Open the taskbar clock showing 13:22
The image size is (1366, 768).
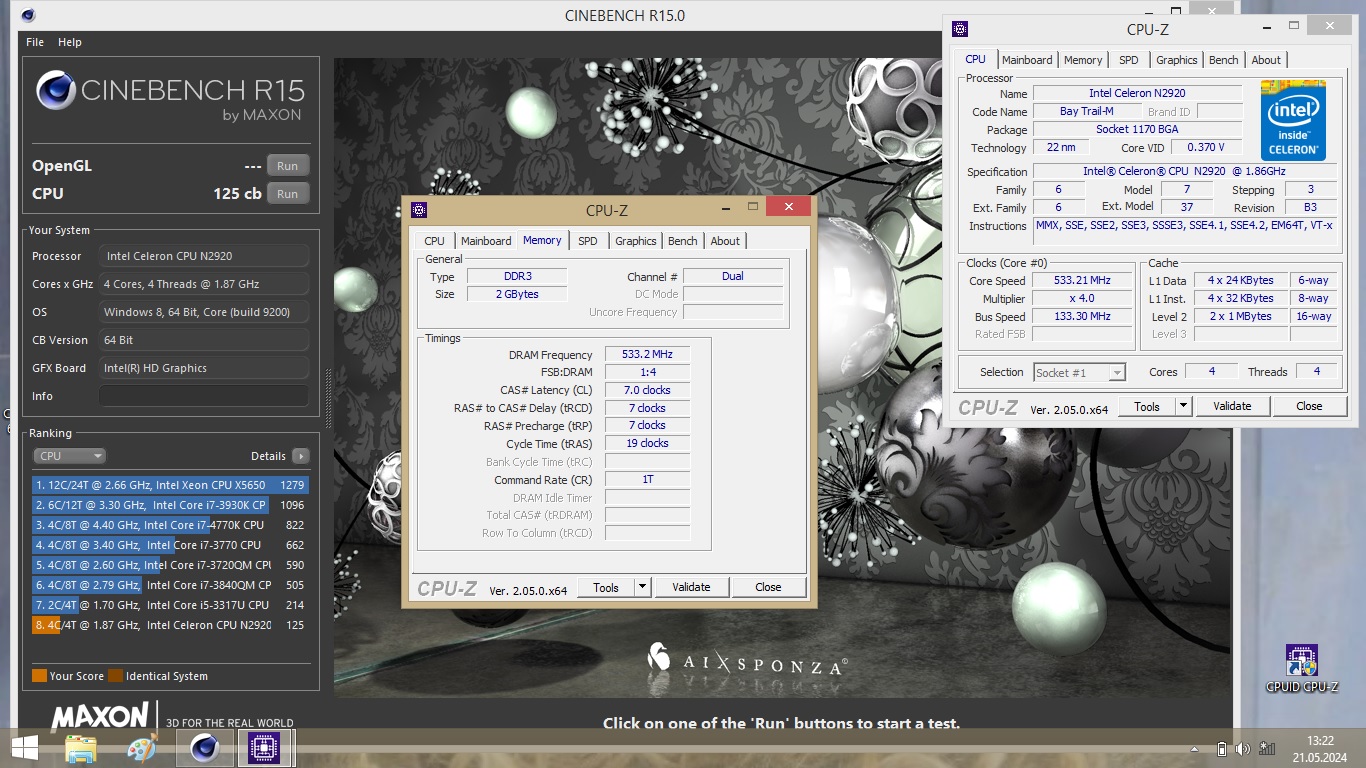pos(1320,748)
